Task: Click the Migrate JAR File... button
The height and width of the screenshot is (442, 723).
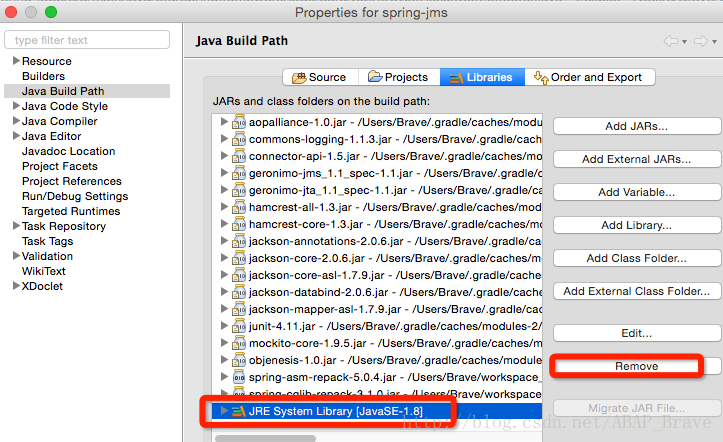Action: click(x=636, y=408)
